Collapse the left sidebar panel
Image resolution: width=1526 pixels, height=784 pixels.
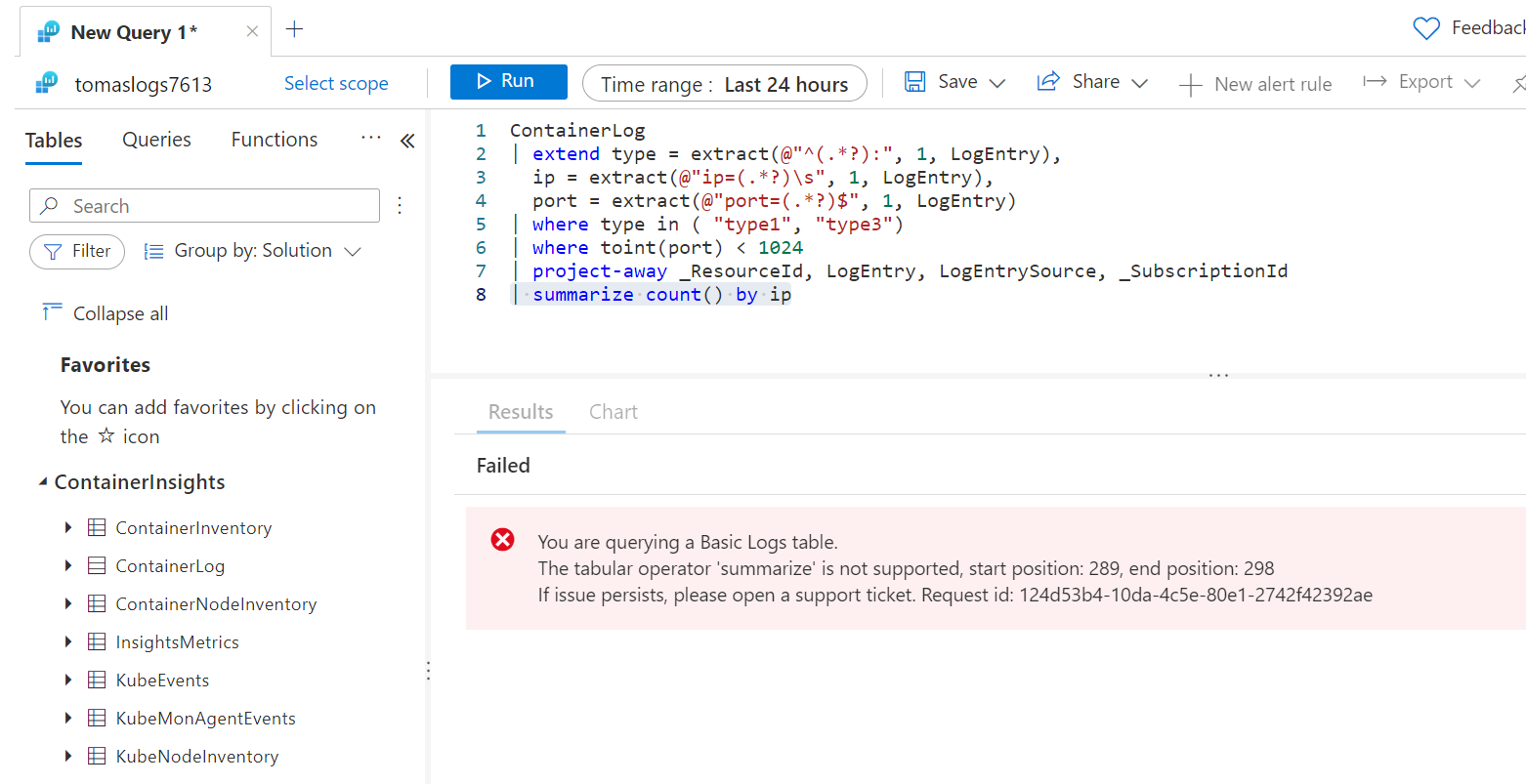coord(407,141)
